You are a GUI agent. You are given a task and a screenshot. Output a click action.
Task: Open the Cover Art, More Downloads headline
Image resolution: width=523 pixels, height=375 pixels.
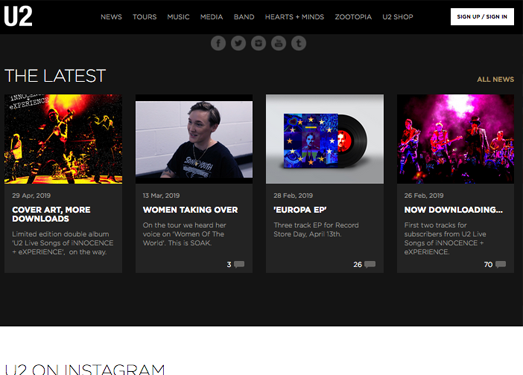coord(51,214)
